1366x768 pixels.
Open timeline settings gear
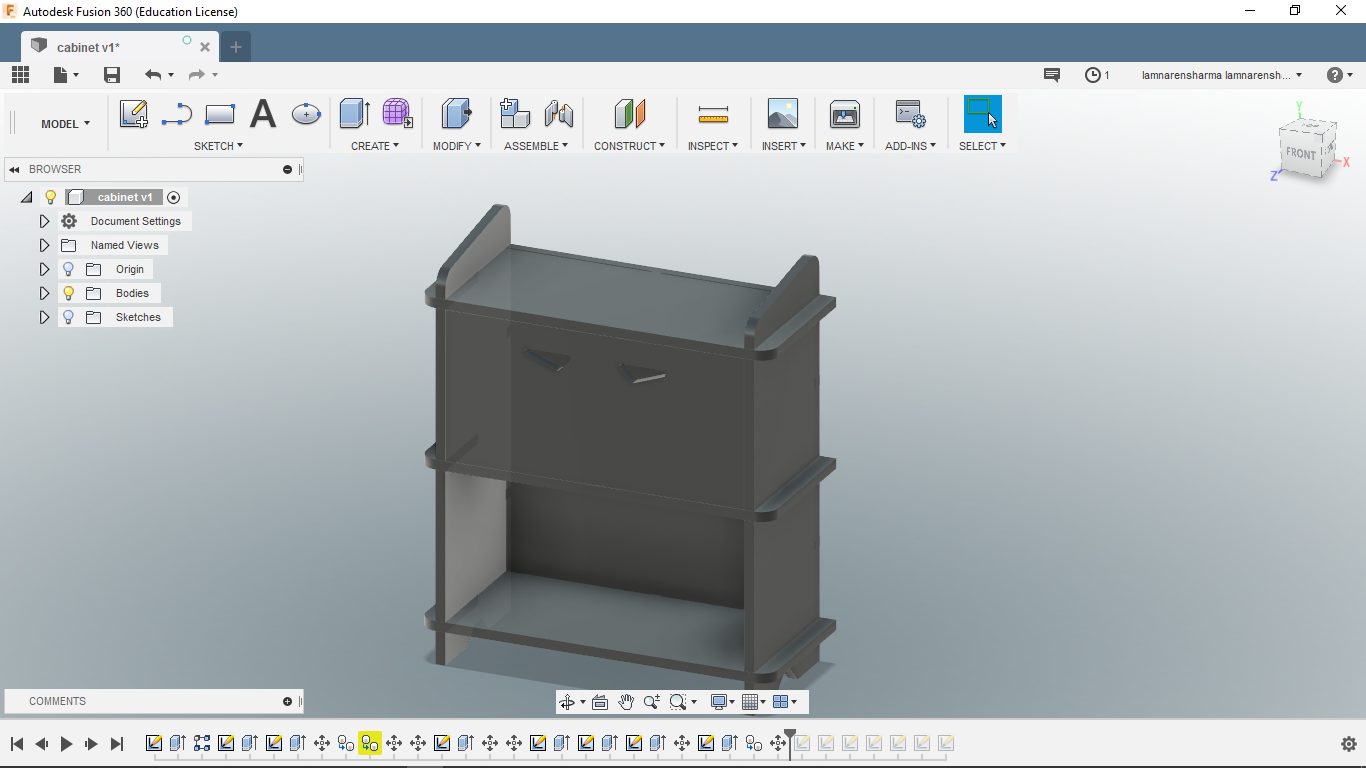(x=1348, y=744)
